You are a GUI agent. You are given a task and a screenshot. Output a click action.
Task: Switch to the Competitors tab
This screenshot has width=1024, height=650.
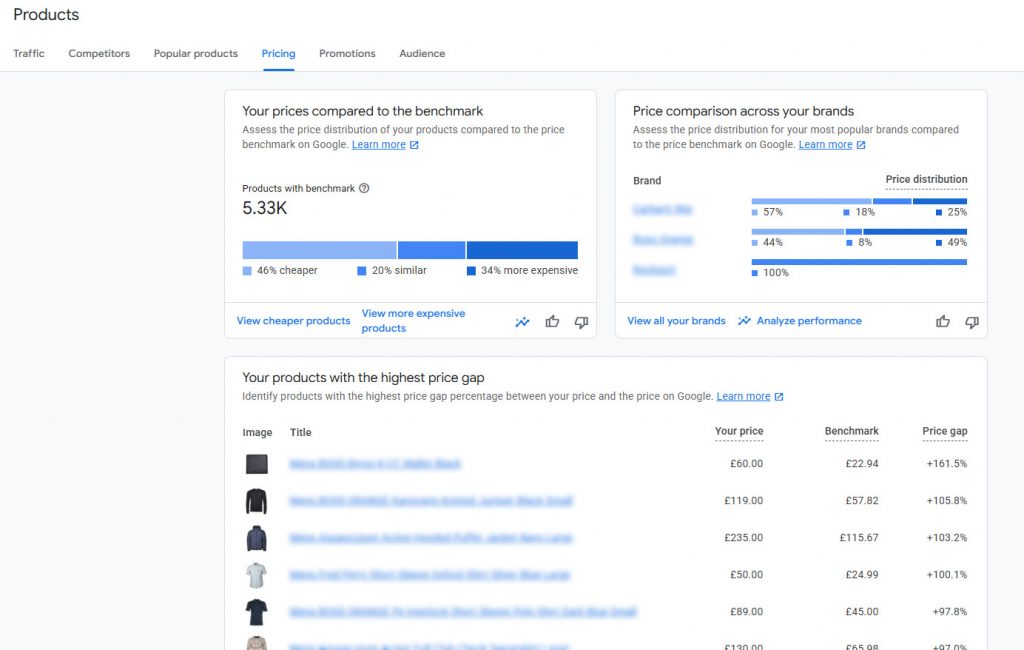tap(99, 54)
